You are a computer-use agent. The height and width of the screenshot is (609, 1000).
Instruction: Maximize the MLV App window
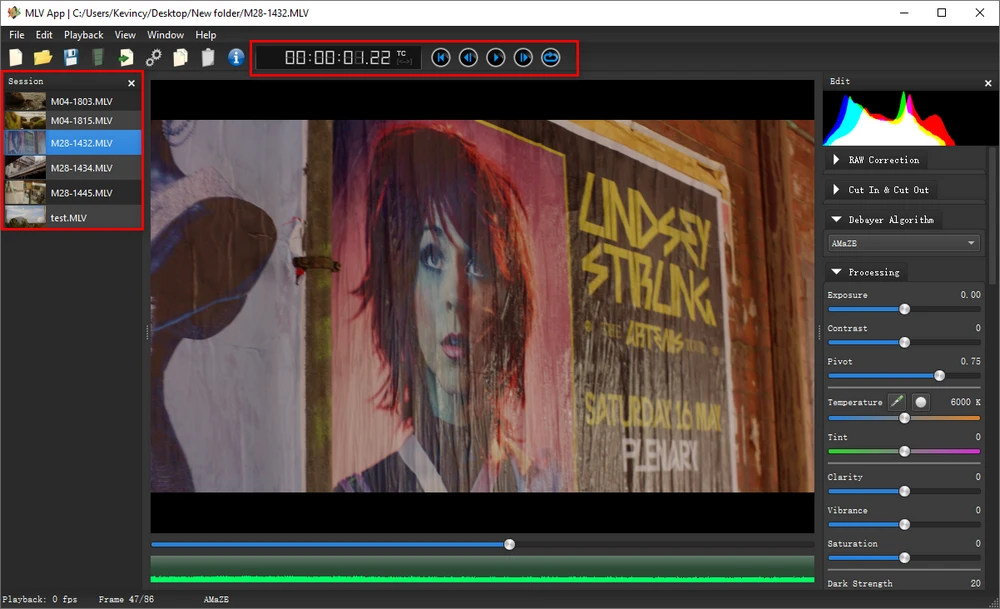click(941, 13)
